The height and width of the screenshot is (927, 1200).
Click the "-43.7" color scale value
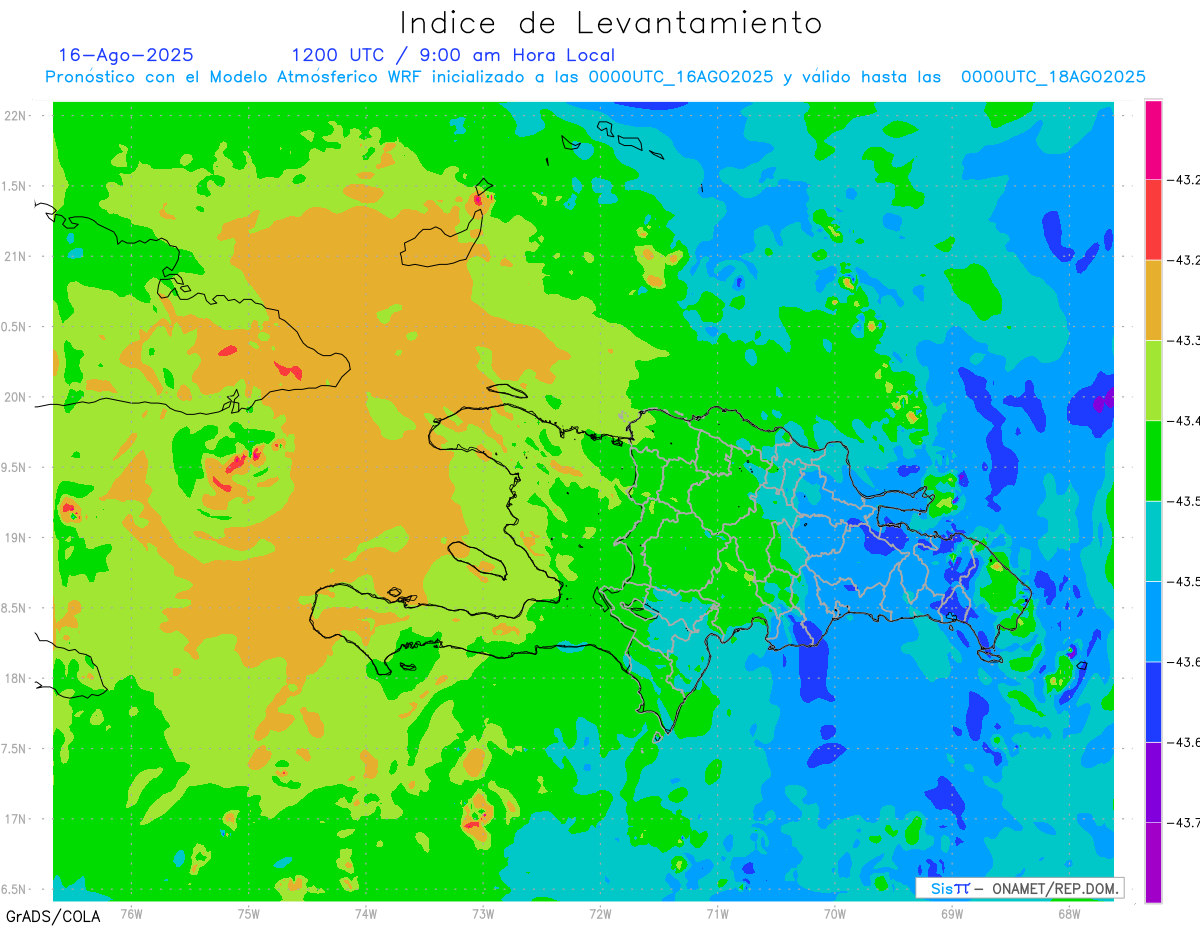[x=1184, y=822]
